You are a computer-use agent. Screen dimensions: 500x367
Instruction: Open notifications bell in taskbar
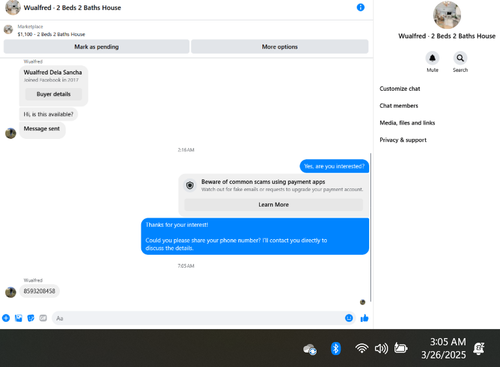click(x=479, y=349)
